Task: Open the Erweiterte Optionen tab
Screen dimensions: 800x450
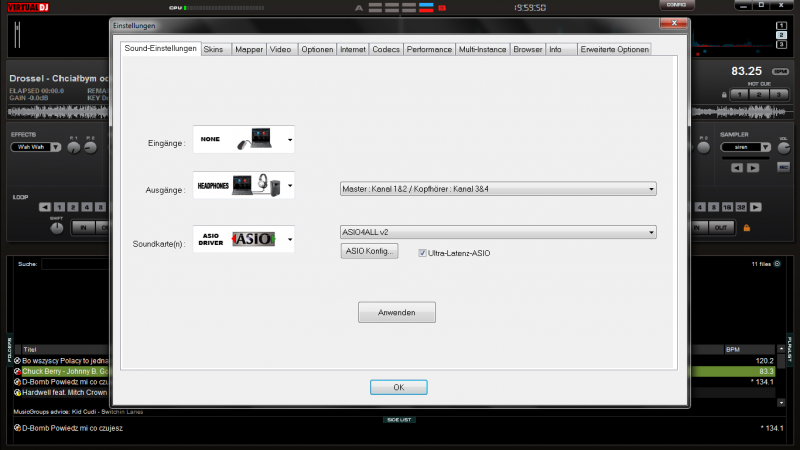Action: tap(614, 49)
